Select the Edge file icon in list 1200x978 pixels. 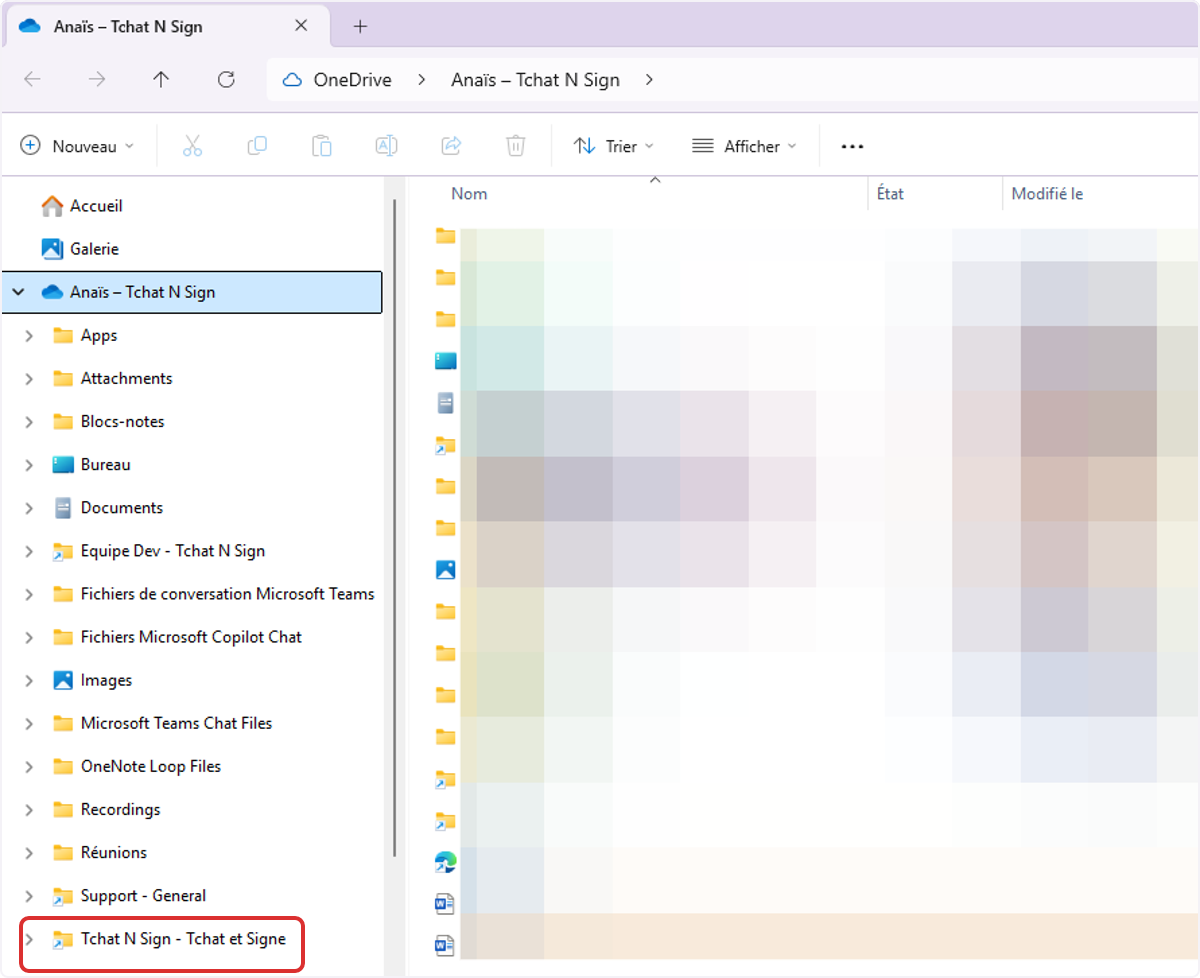(x=445, y=862)
